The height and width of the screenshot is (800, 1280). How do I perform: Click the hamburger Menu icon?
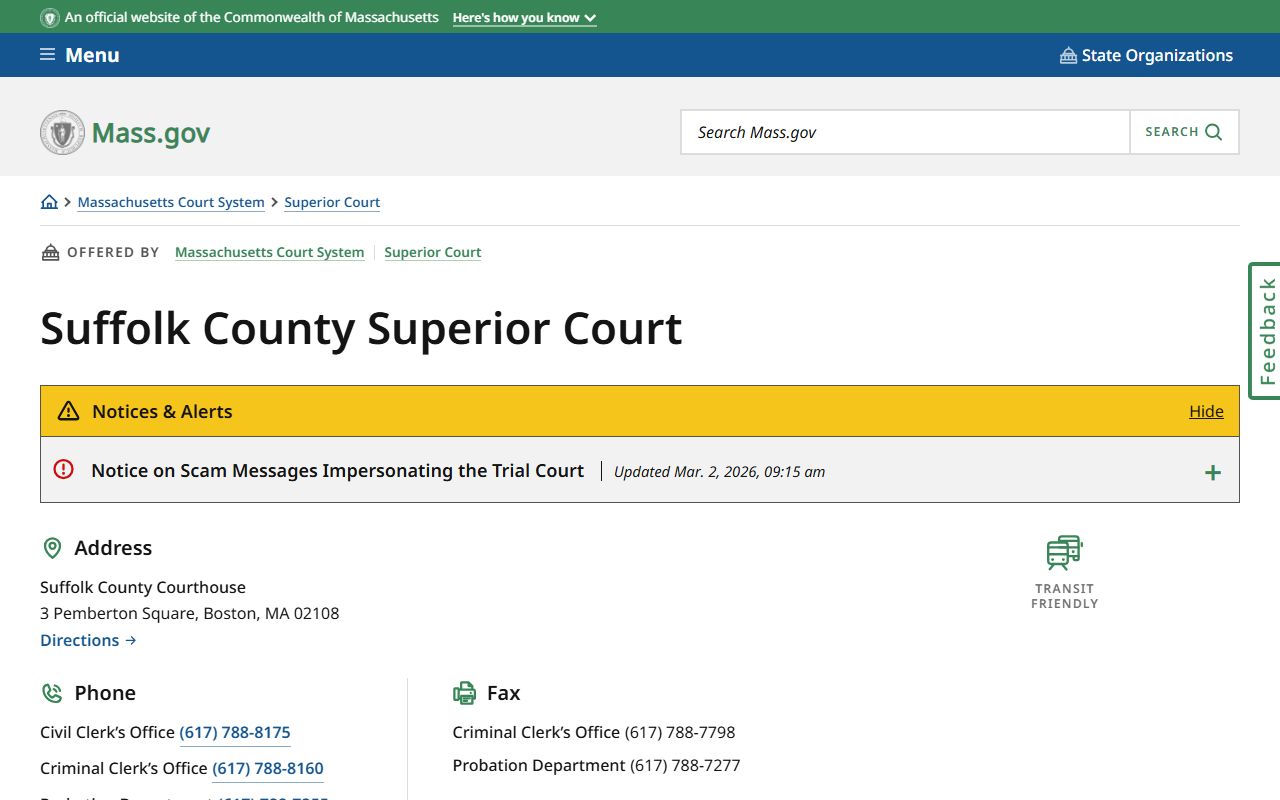[x=47, y=55]
